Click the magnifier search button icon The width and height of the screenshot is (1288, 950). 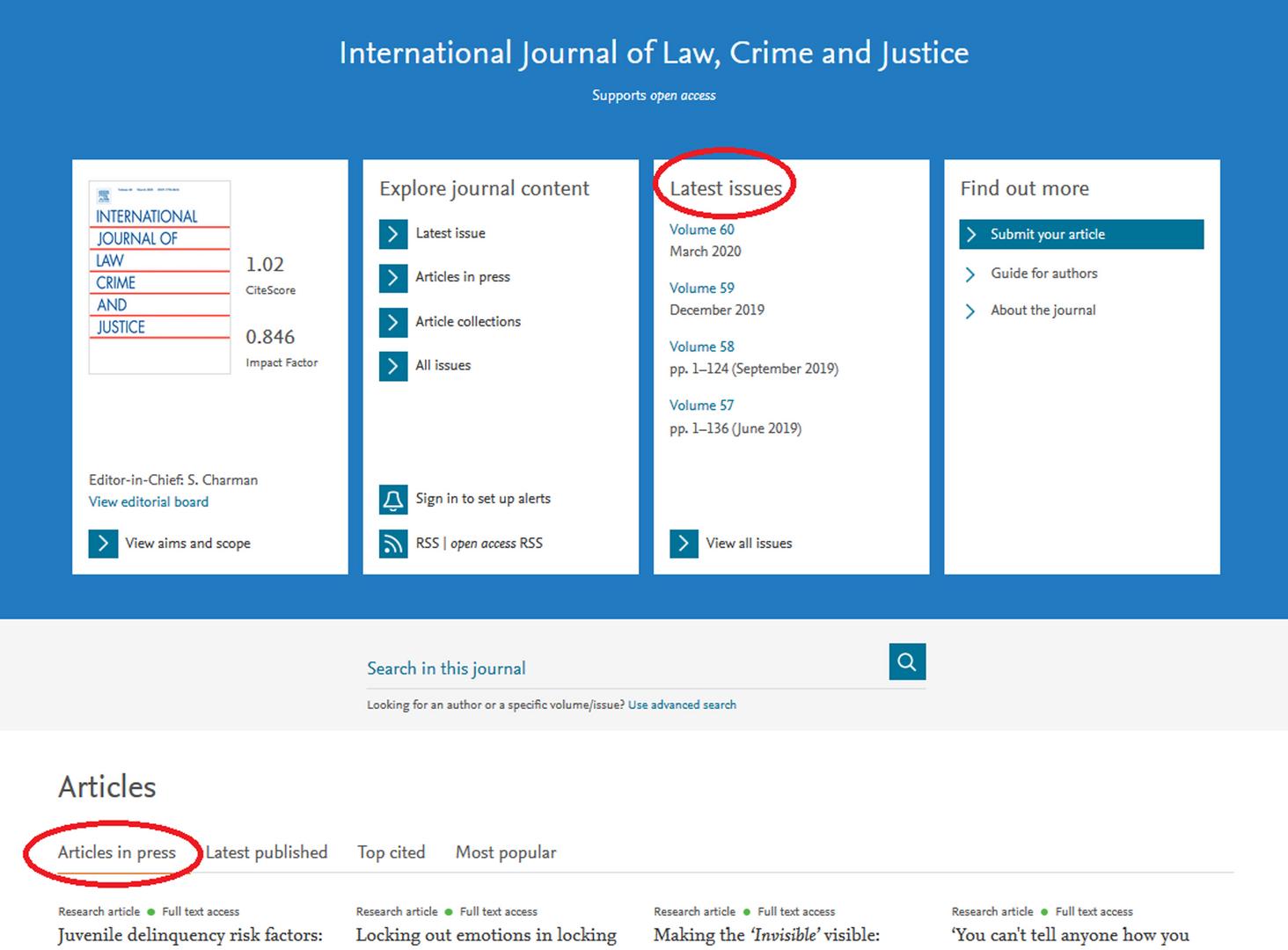[x=907, y=661]
